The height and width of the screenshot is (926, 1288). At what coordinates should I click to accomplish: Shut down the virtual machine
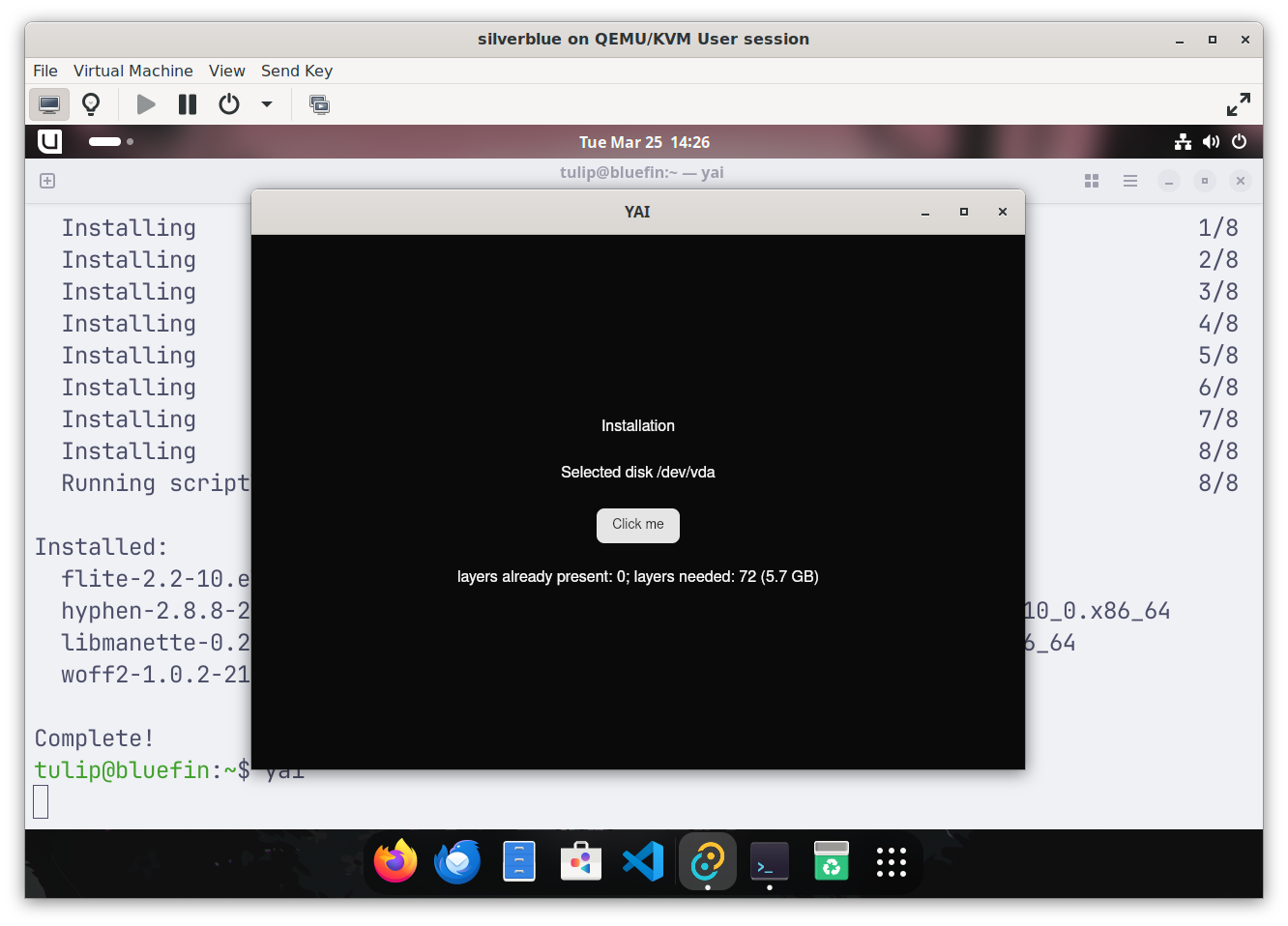[x=229, y=104]
